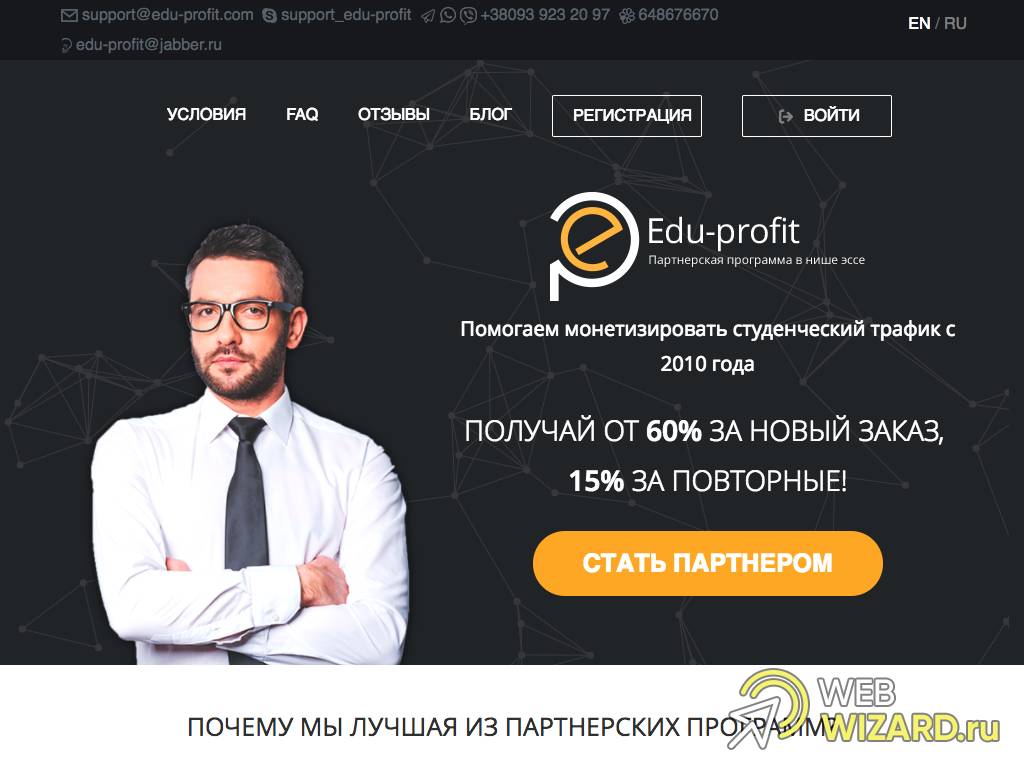Open the Telegram paper plane icon
1024x768 pixels.
428,16
